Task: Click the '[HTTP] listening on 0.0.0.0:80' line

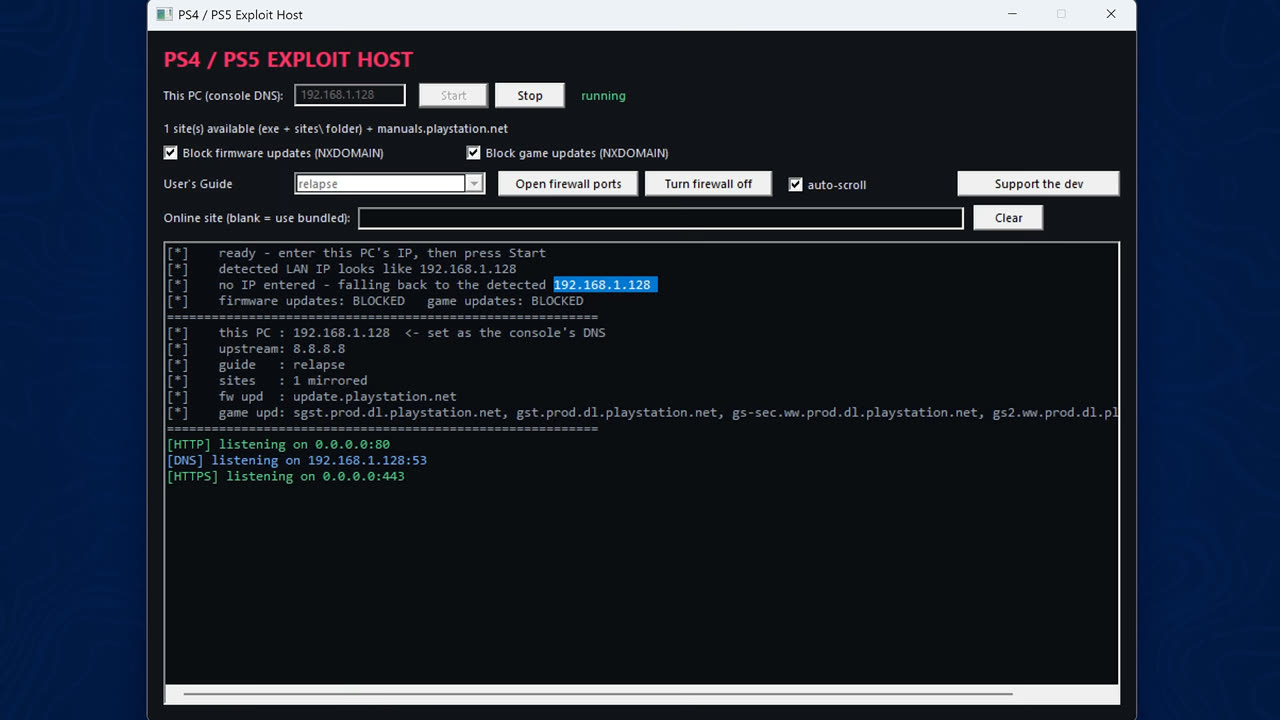Action: pos(279,444)
